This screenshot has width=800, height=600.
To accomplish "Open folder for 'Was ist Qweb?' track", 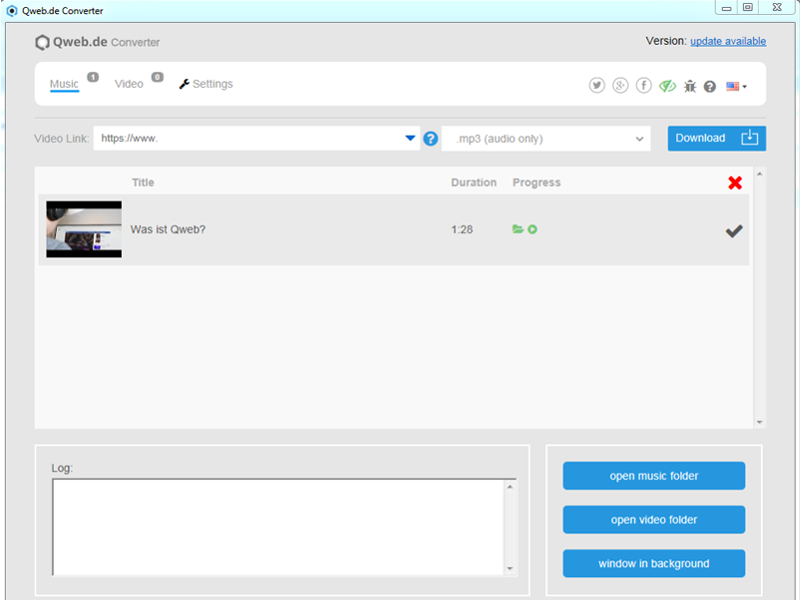I will click(x=518, y=230).
